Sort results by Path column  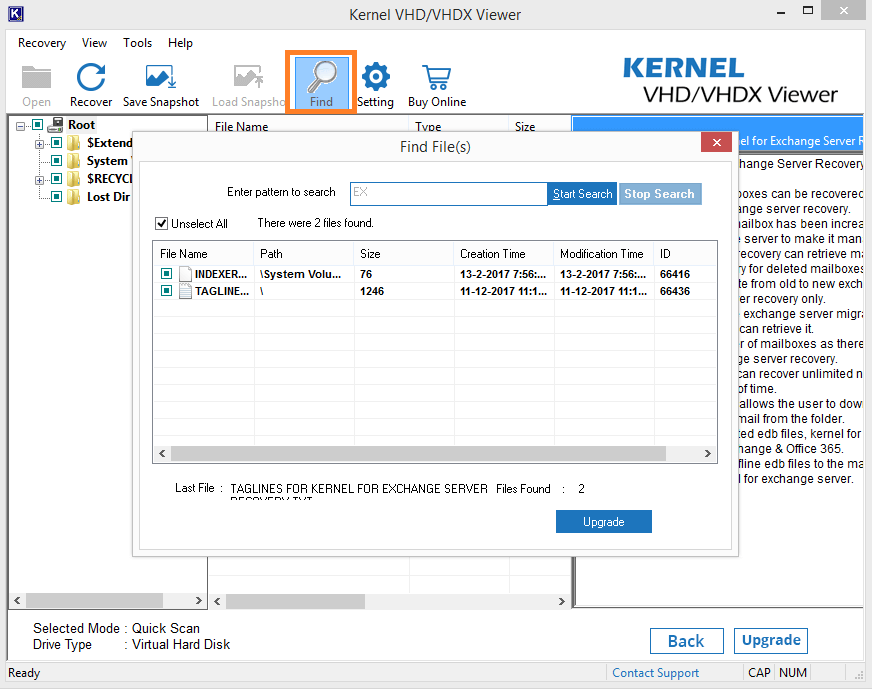[303, 254]
